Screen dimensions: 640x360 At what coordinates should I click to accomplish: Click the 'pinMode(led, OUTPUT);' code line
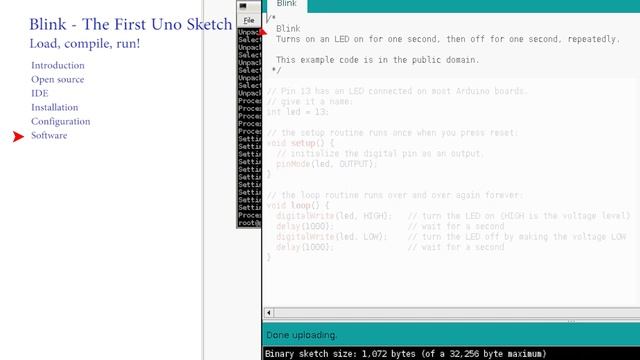click(x=327, y=164)
